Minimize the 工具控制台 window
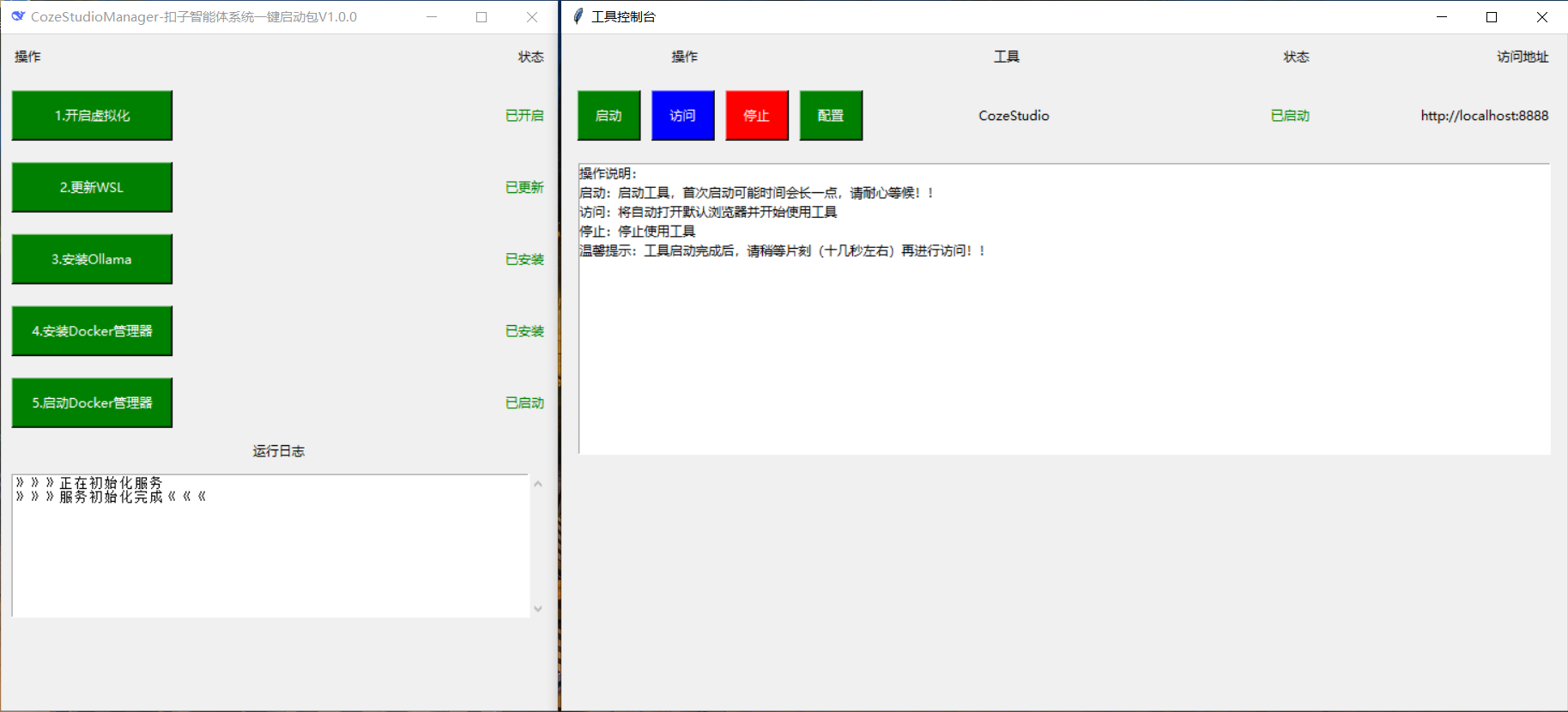This screenshot has width=1568, height=712. pyautogui.click(x=1442, y=16)
